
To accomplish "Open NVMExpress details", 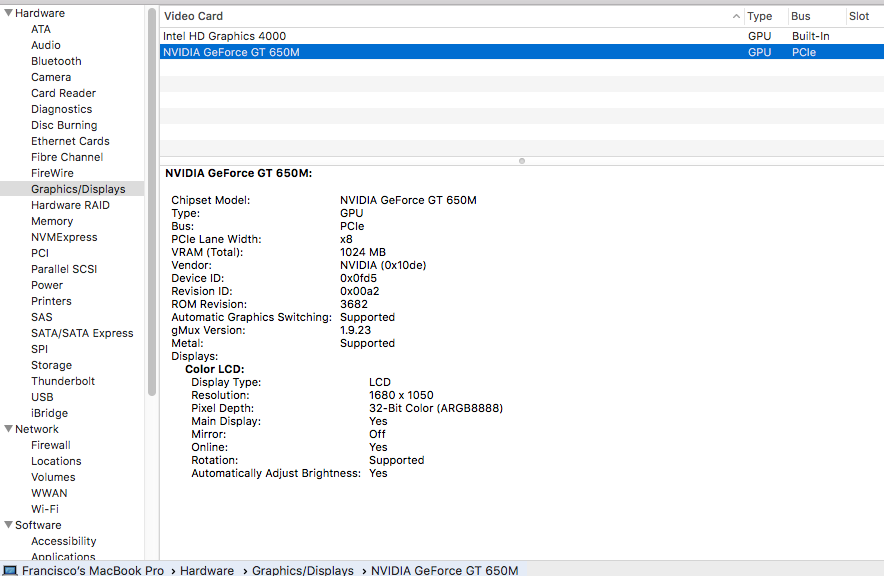I will (64, 237).
